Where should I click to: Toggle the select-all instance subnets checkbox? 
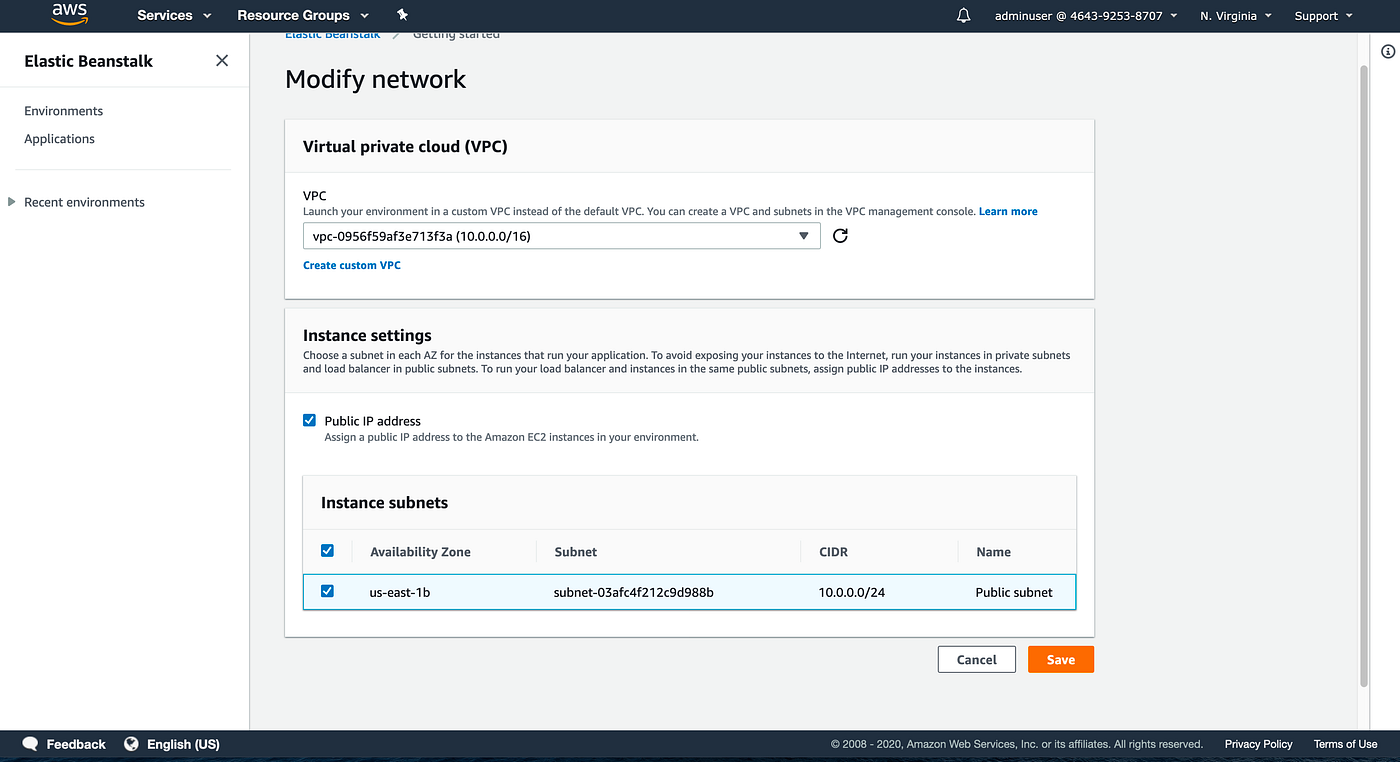pos(327,551)
